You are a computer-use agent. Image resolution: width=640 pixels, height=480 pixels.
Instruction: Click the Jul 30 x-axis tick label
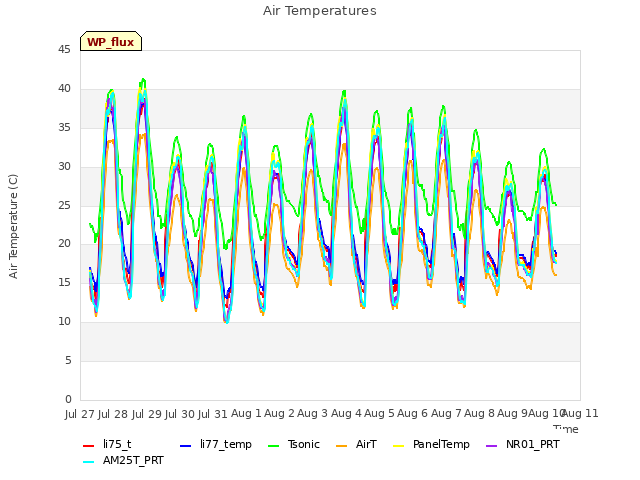(180, 414)
